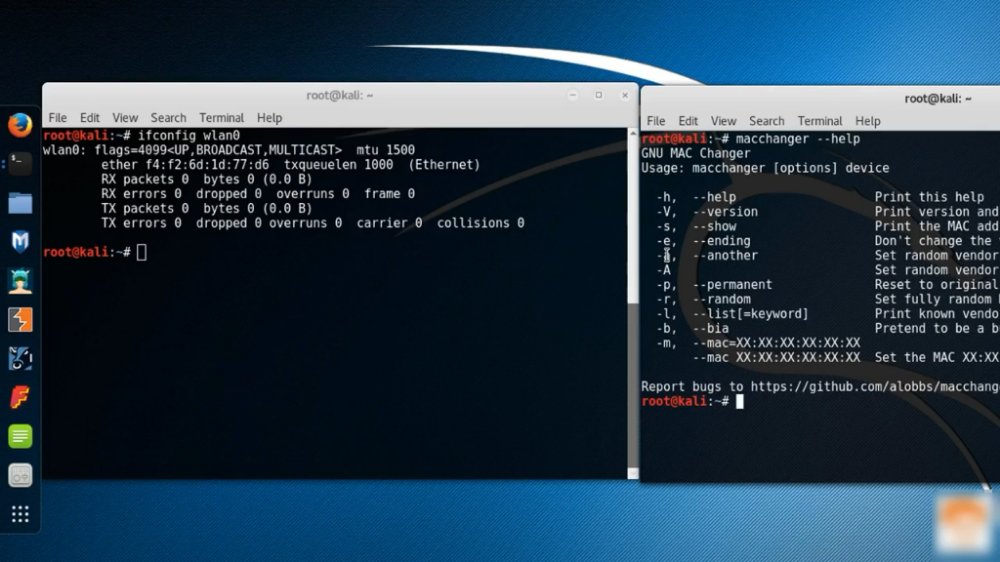Minimize the left terminal window
Screen dimensions: 1000x562
[x=573, y=95]
